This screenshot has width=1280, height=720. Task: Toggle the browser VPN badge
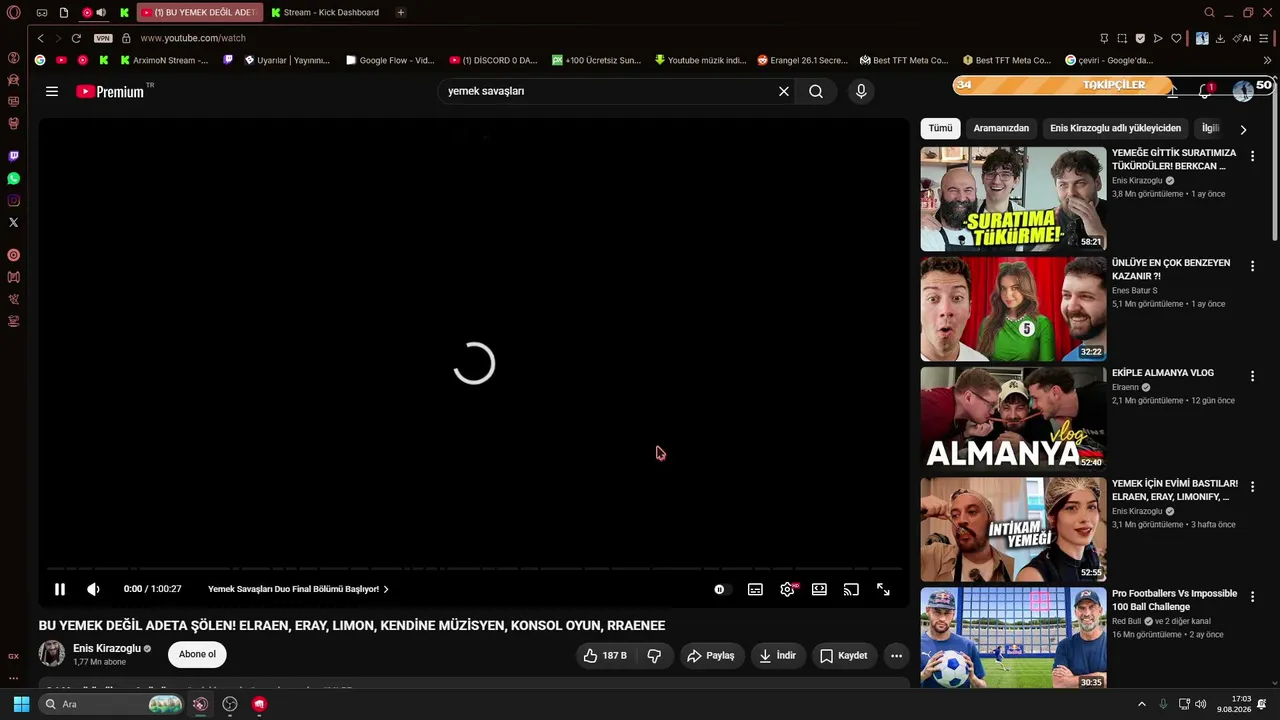click(103, 38)
